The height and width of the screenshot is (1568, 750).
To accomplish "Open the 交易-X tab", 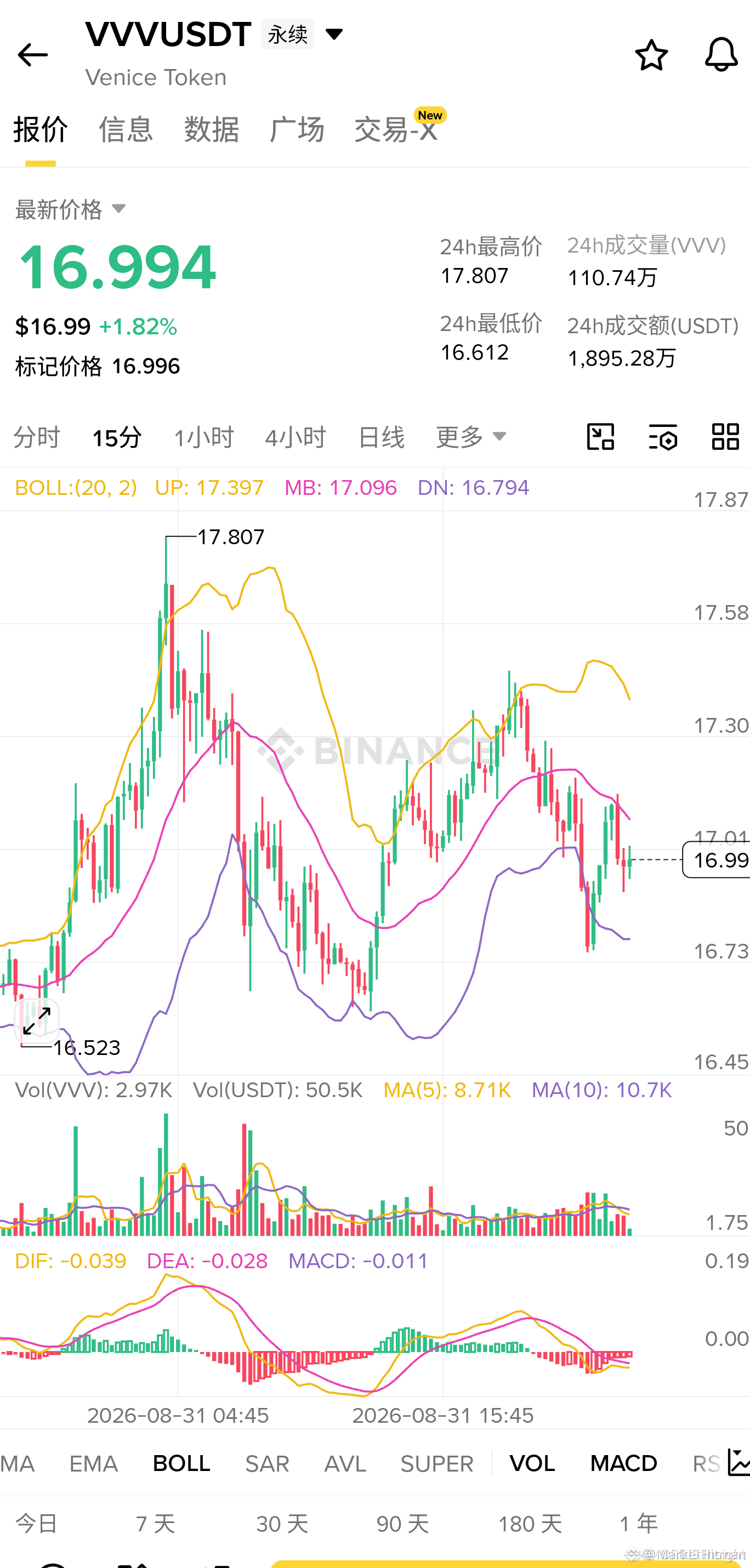I will [x=396, y=130].
